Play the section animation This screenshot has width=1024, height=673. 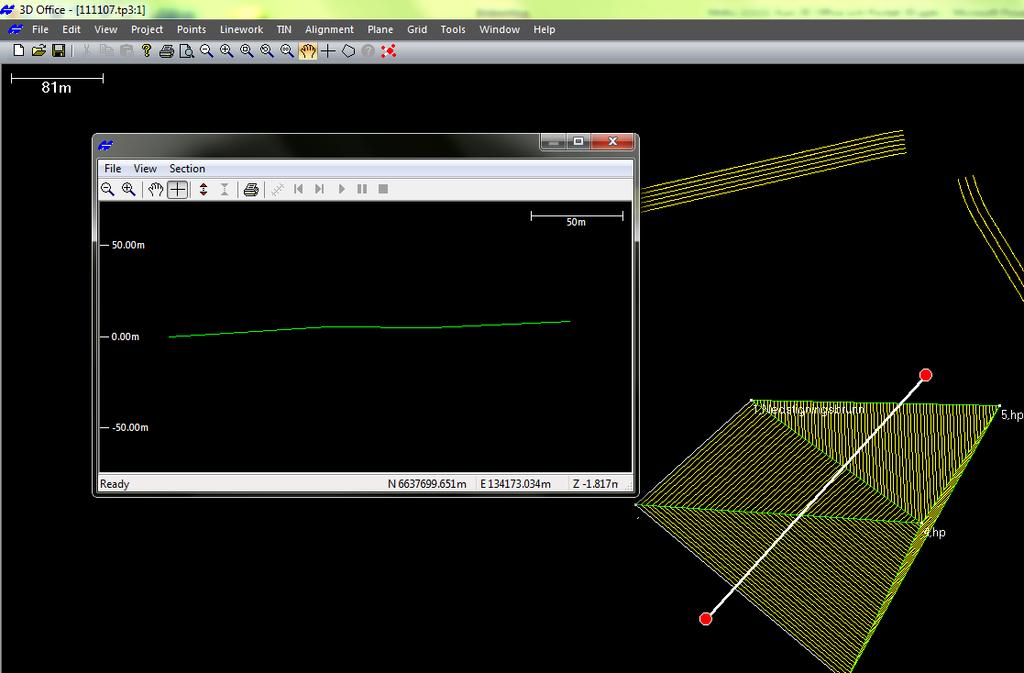(341, 189)
